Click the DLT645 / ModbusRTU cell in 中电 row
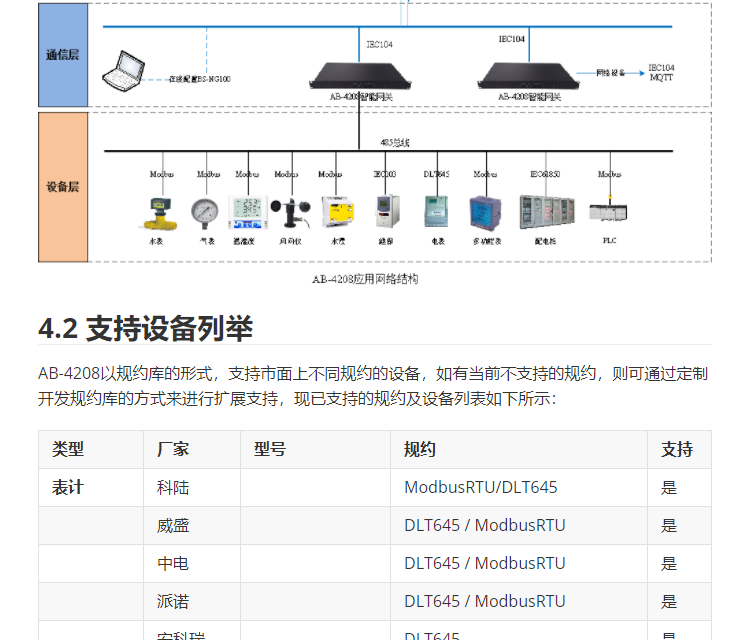This screenshot has width=750, height=640. pyautogui.click(x=519, y=563)
